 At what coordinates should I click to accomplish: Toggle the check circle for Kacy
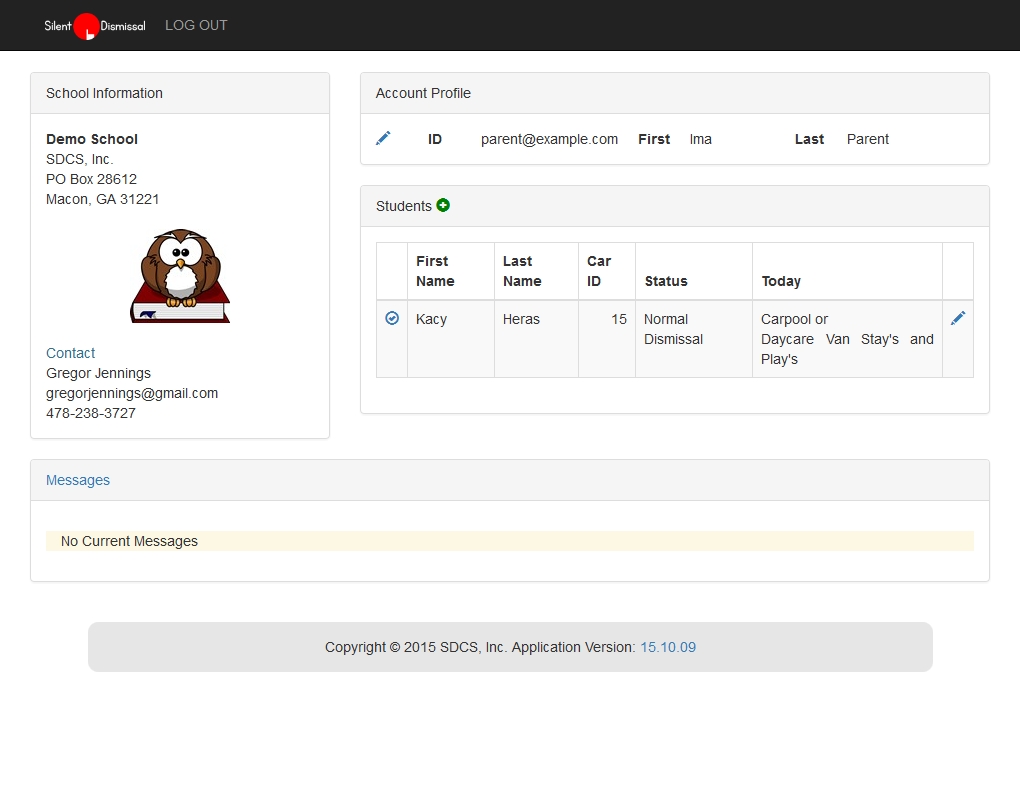tap(392, 318)
